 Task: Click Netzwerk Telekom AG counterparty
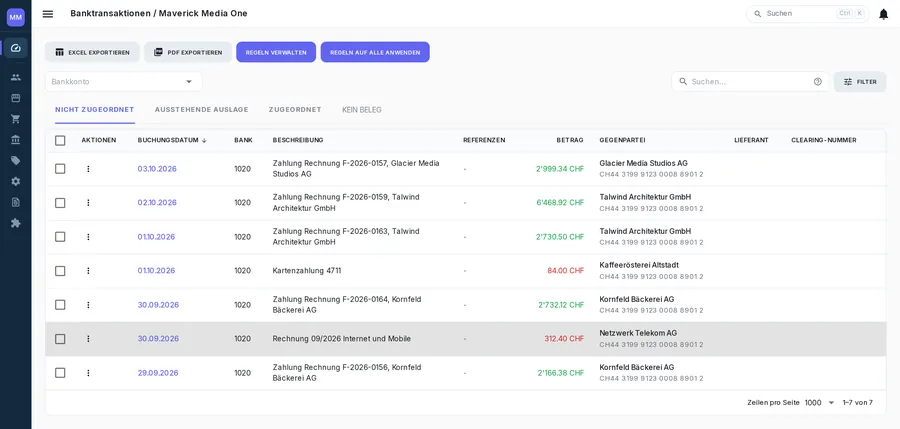point(638,333)
